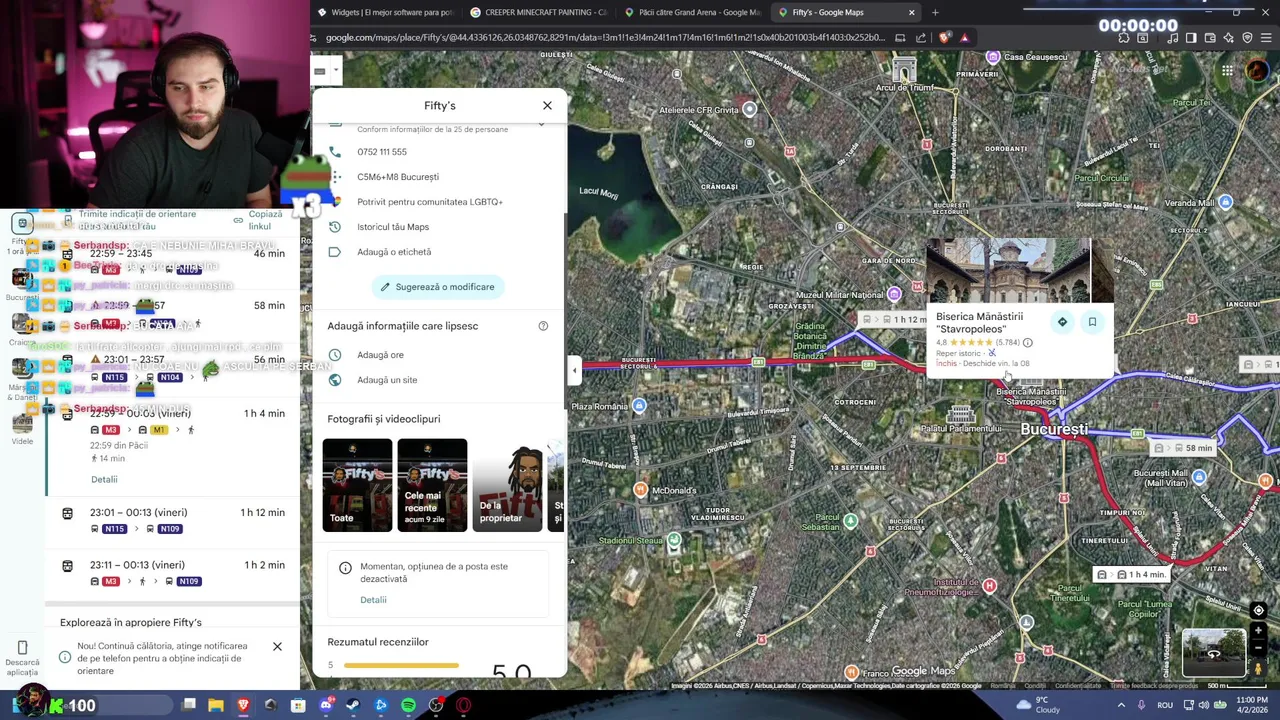
Task: Open the Google apps grid
Action: click(1227, 70)
